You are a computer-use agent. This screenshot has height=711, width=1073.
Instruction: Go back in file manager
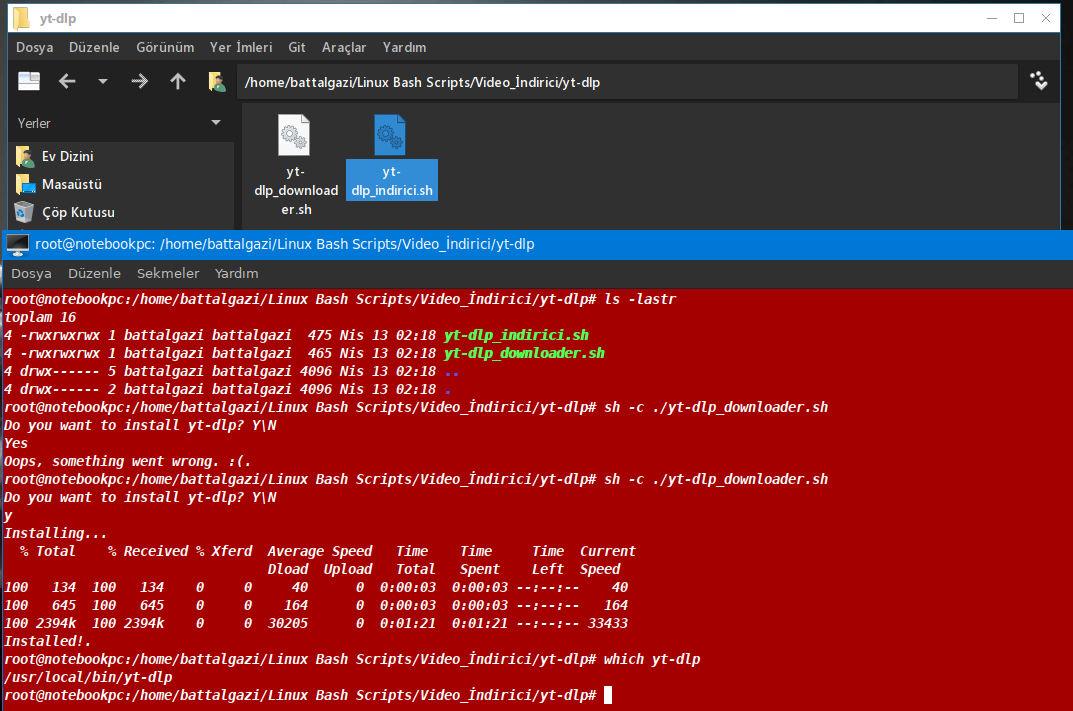[67, 81]
